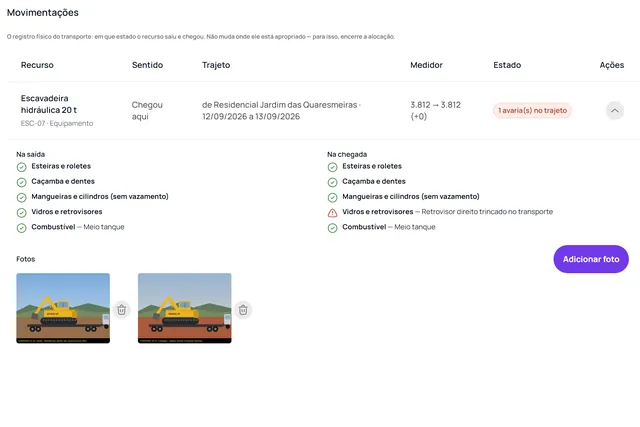Click the check icon for arrival Caçamba e dentes
The height and width of the screenshot is (427, 640).
[333, 182]
